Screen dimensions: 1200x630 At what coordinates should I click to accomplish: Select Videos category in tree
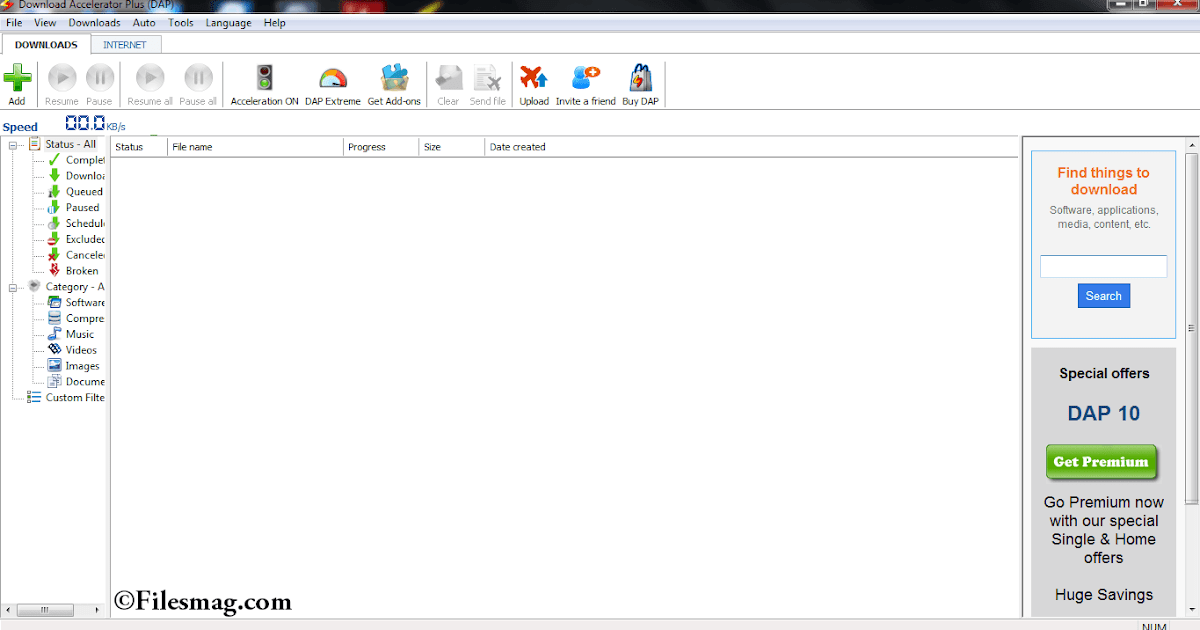[72, 350]
